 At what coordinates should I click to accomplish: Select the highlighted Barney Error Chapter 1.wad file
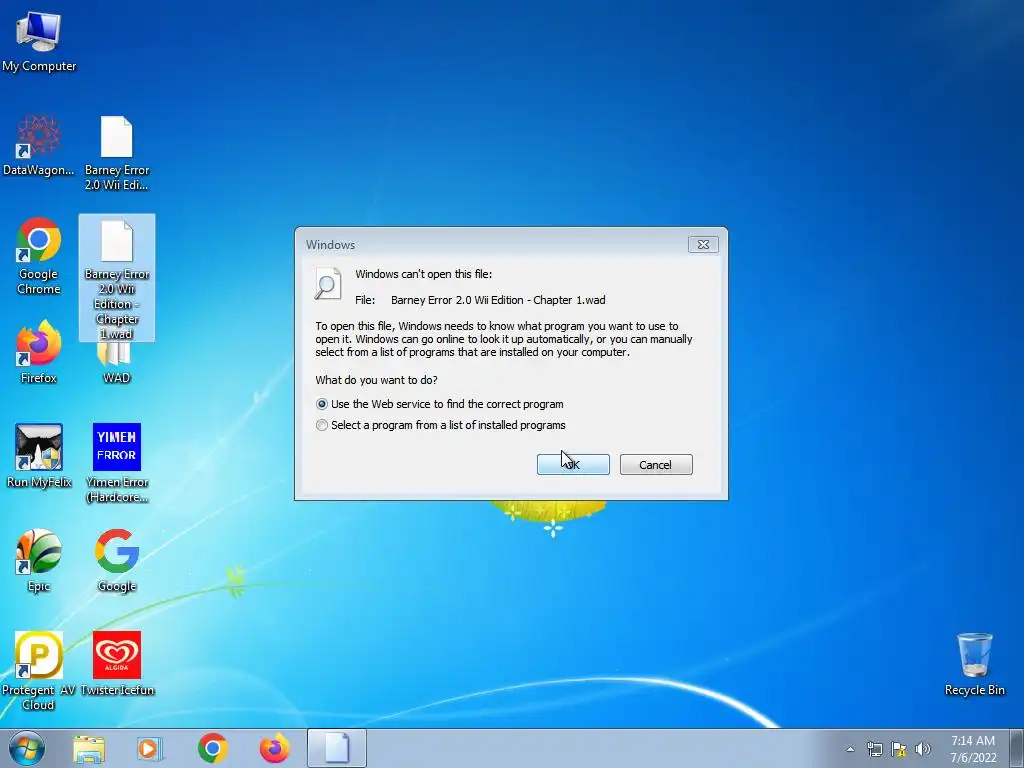(x=117, y=278)
